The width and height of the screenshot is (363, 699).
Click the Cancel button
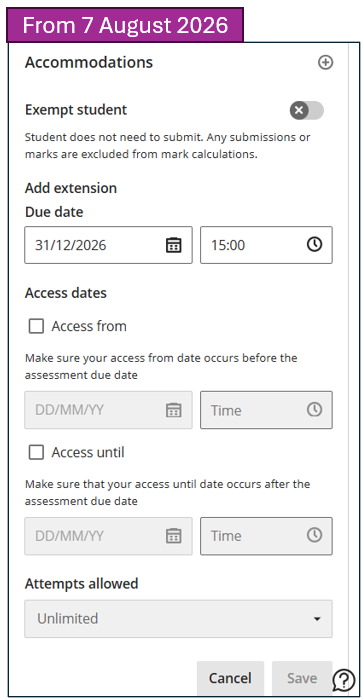(x=230, y=678)
